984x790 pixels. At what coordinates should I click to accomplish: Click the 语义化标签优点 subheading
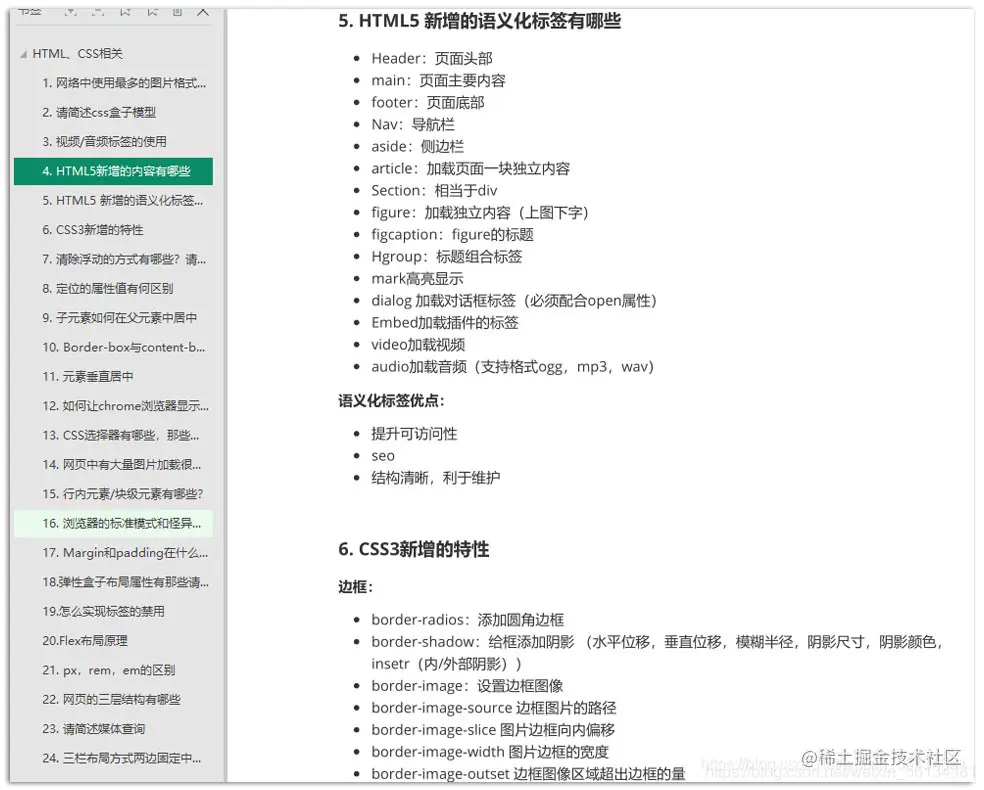tap(391, 400)
